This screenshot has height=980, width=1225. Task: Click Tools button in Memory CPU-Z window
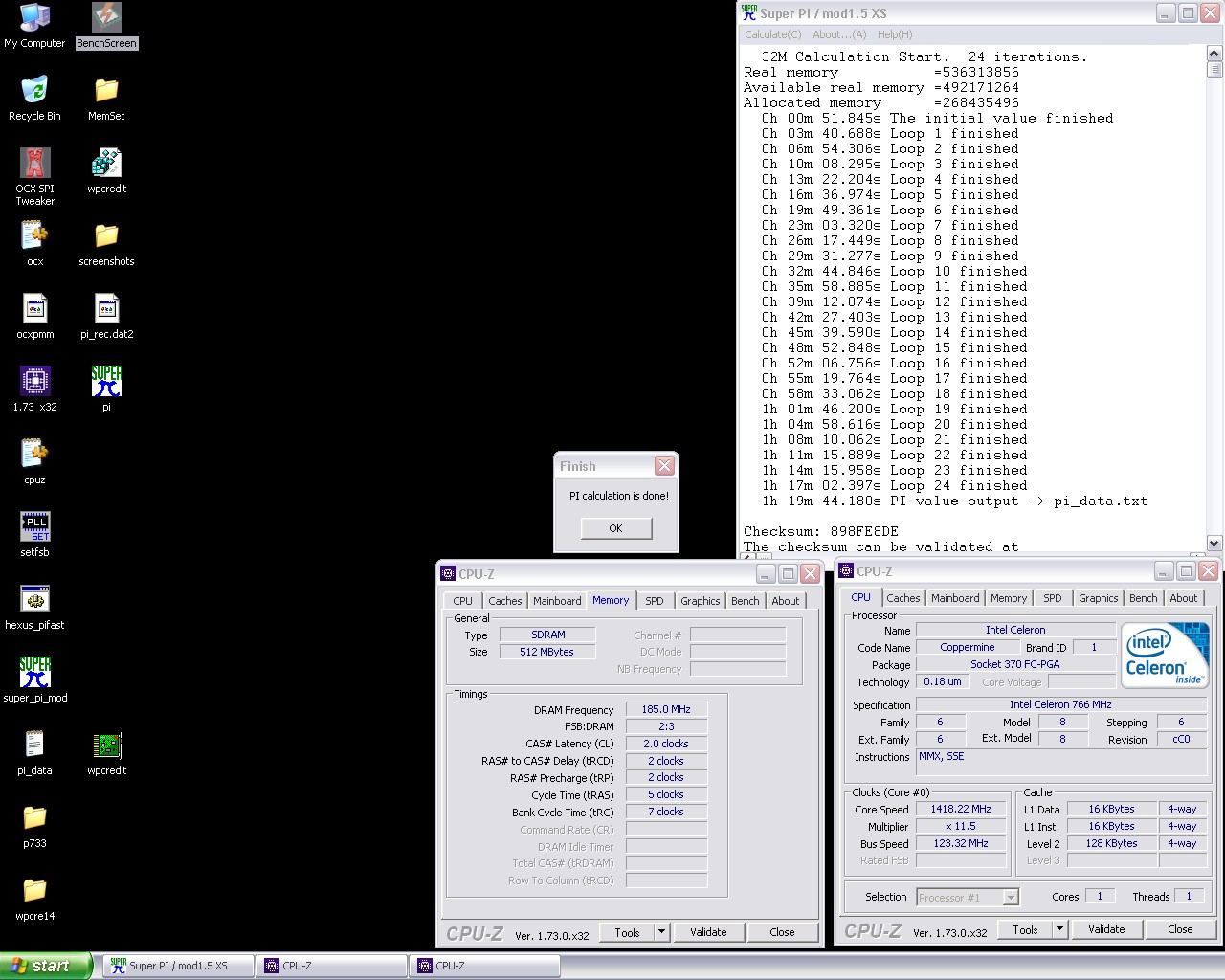(x=627, y=932)
